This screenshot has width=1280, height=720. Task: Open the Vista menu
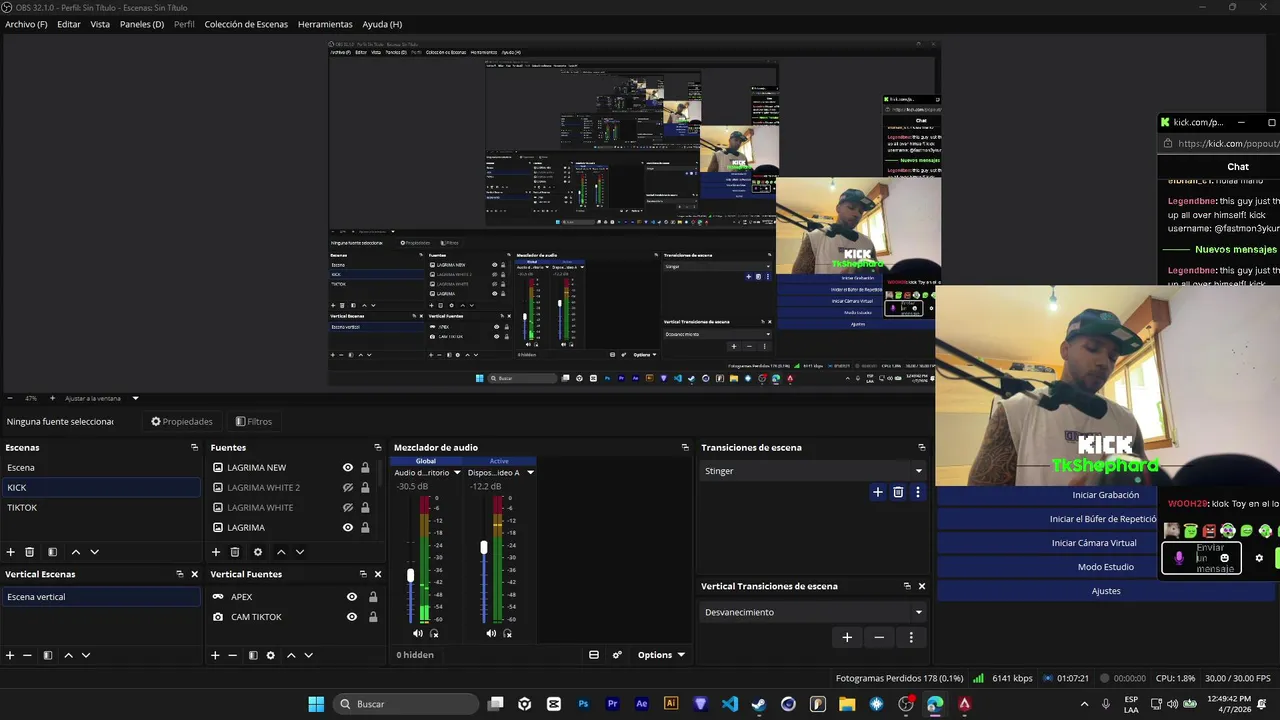pyautogui.click(x=100, y=24)
